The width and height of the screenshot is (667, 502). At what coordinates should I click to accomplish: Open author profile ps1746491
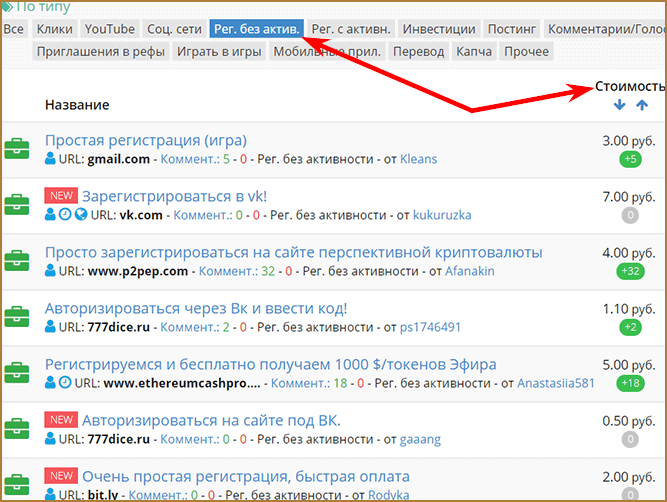[430, 327]
